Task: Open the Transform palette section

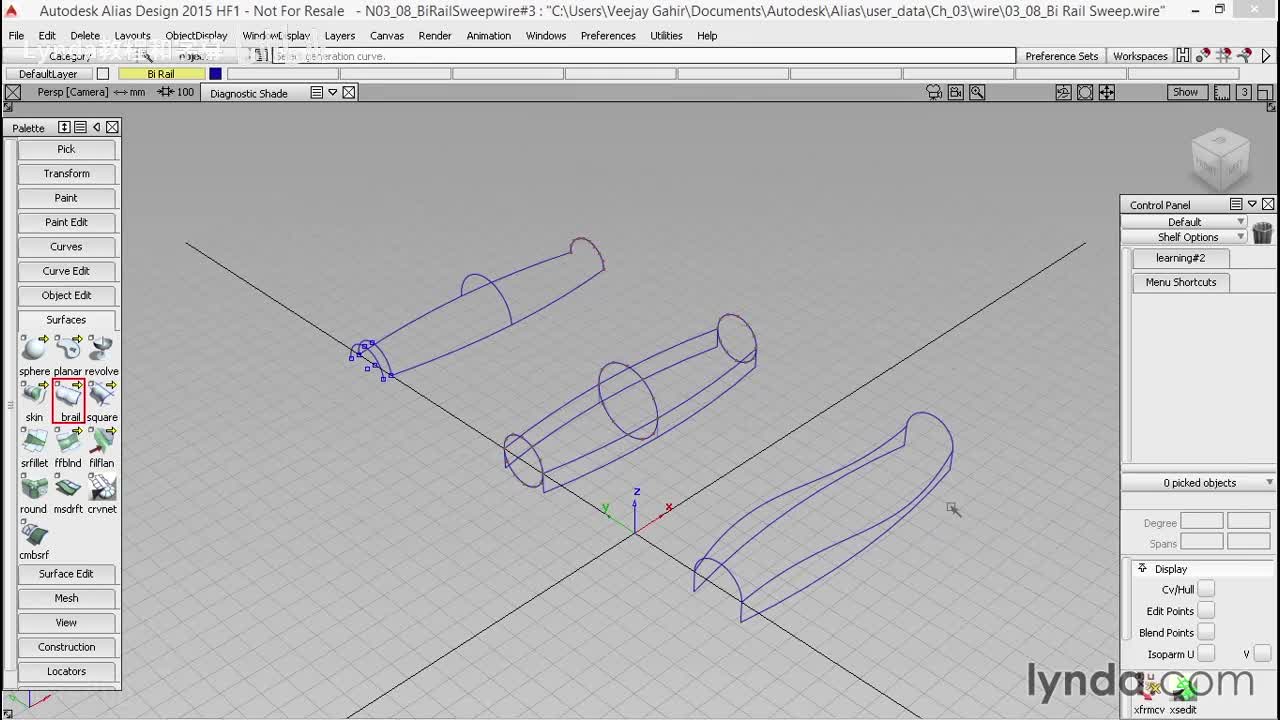Action: coord(66,173)
